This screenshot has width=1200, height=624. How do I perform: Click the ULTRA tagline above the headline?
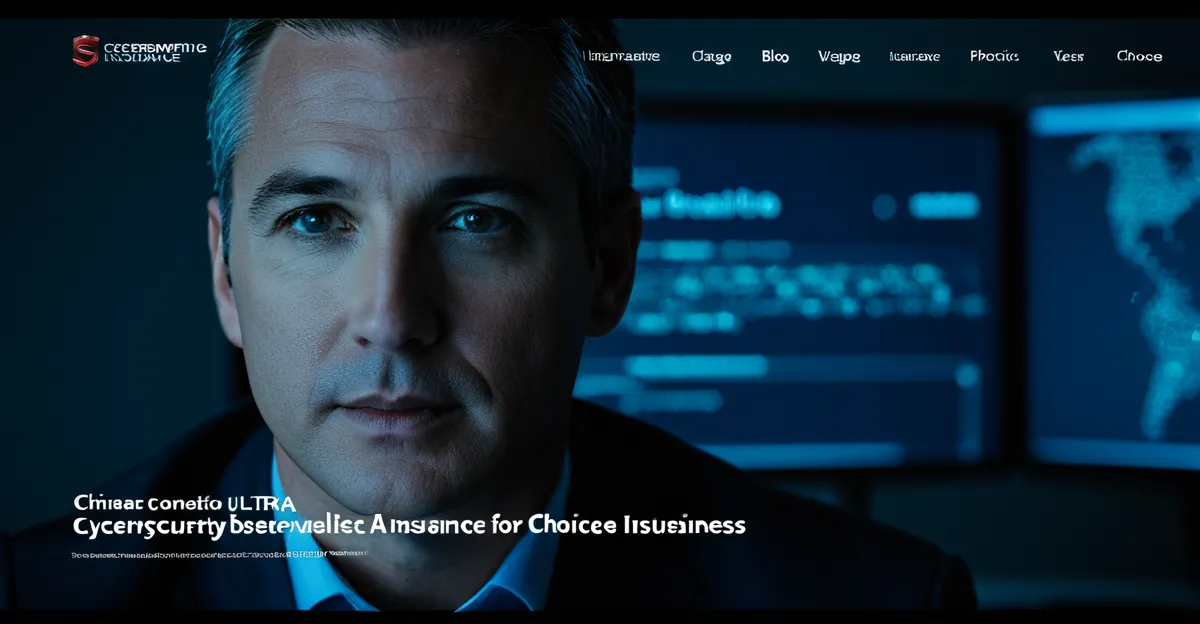point(184,503)
